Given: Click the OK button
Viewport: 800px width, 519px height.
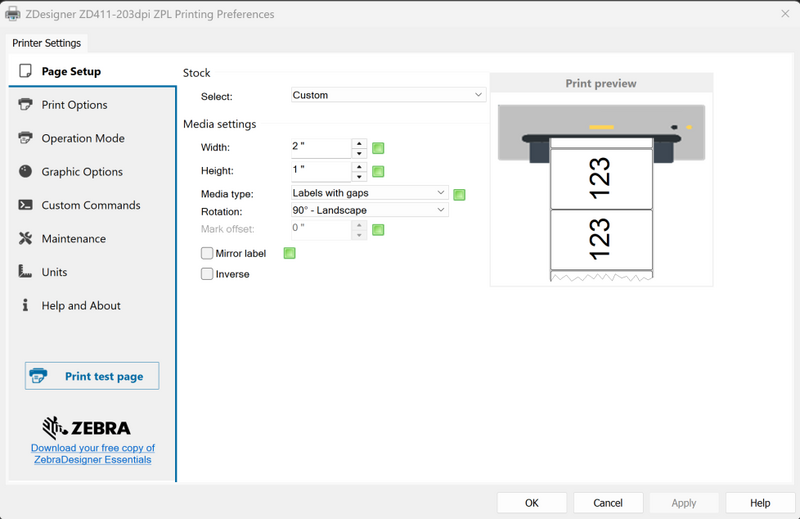Looking at the screenshot, I should click(532, 503).
